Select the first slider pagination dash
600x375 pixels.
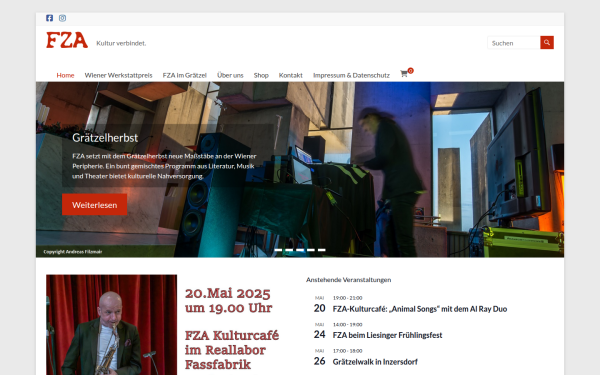279,250
